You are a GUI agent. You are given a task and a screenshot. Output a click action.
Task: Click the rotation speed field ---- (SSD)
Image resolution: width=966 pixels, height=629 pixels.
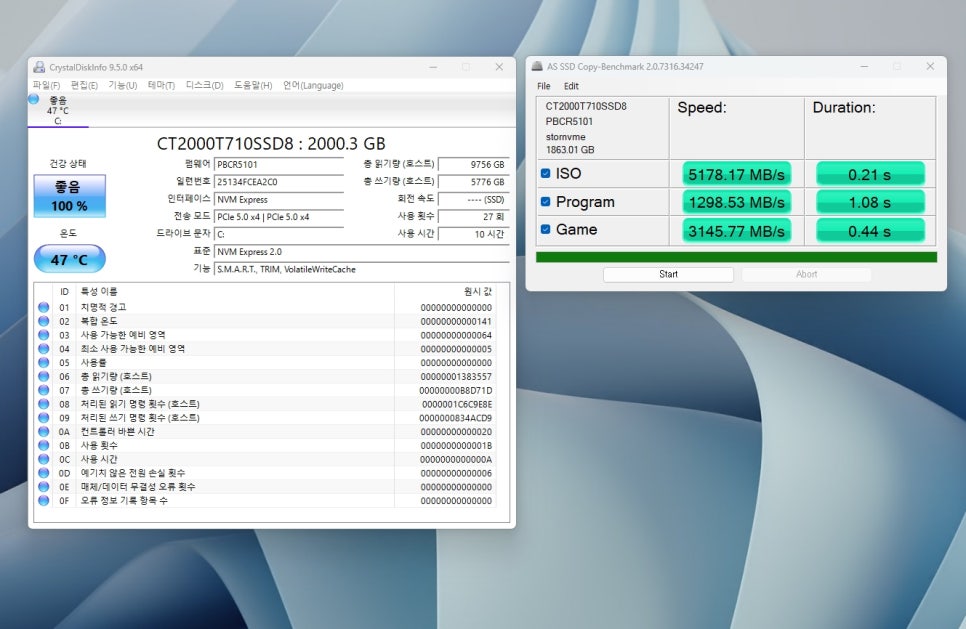473,200
